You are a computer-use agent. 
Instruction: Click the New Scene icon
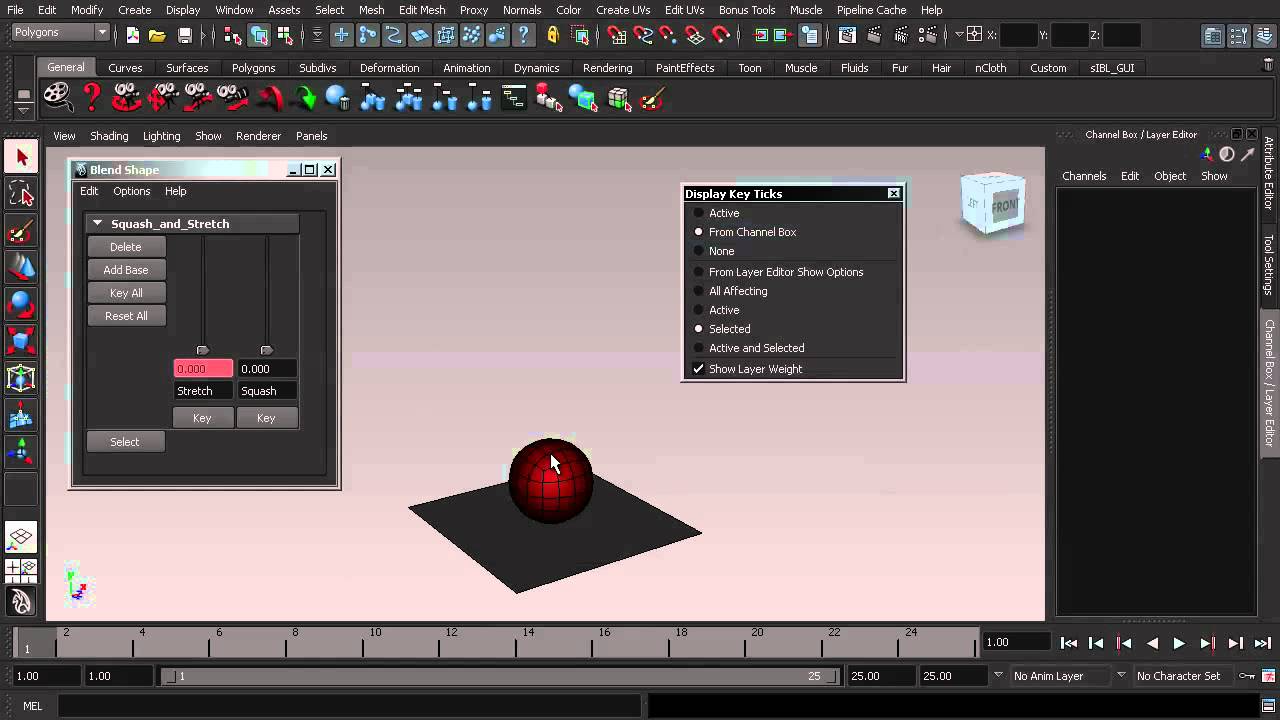[133, 35]
